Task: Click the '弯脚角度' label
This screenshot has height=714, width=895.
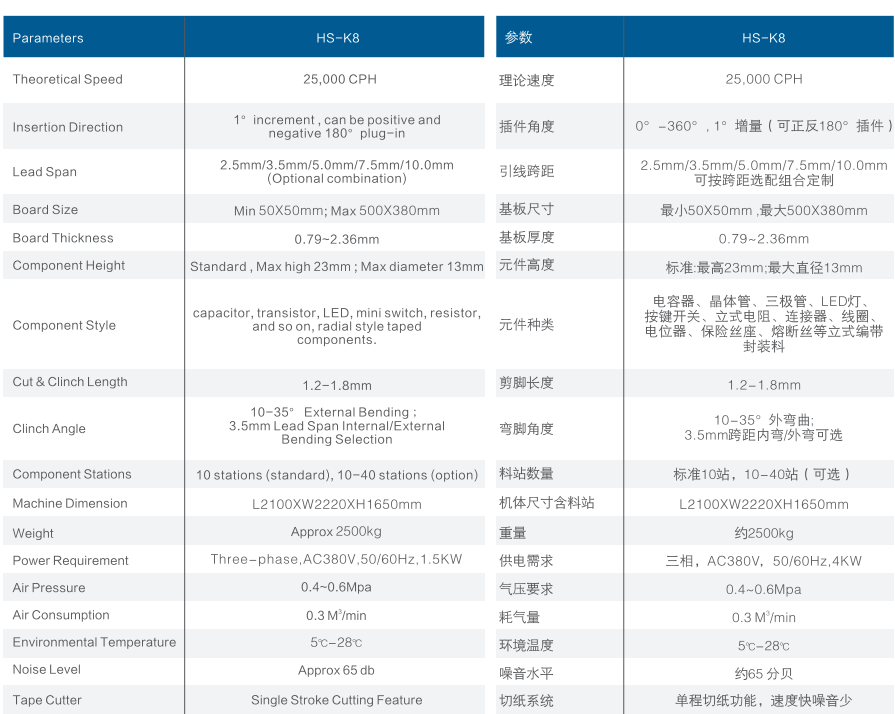Action: (x=526, y=429)
